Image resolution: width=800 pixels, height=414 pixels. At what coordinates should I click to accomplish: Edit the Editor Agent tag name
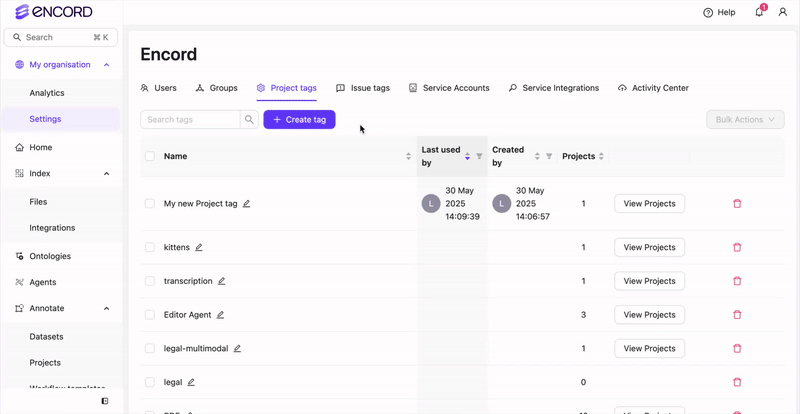(220, 315)
